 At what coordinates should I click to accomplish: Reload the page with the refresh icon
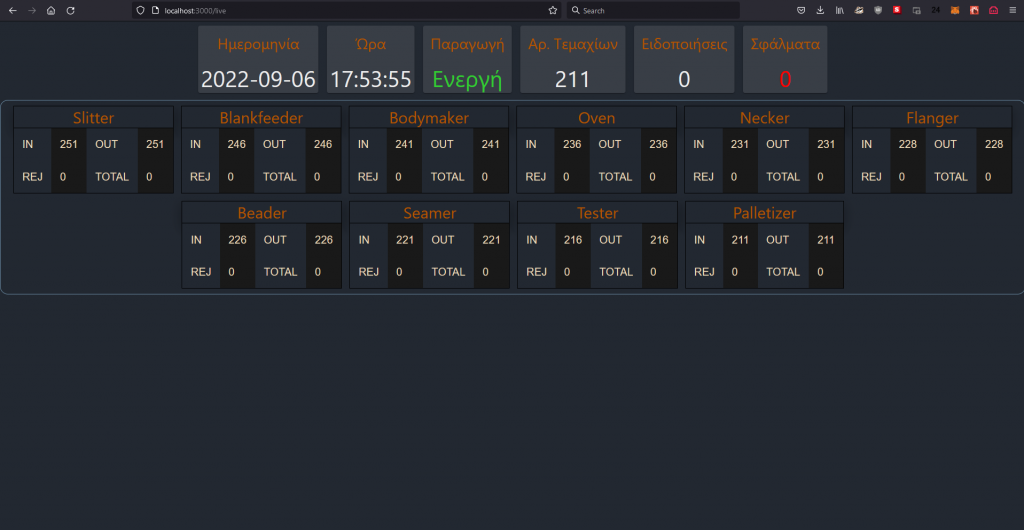[x=70, y=10]
